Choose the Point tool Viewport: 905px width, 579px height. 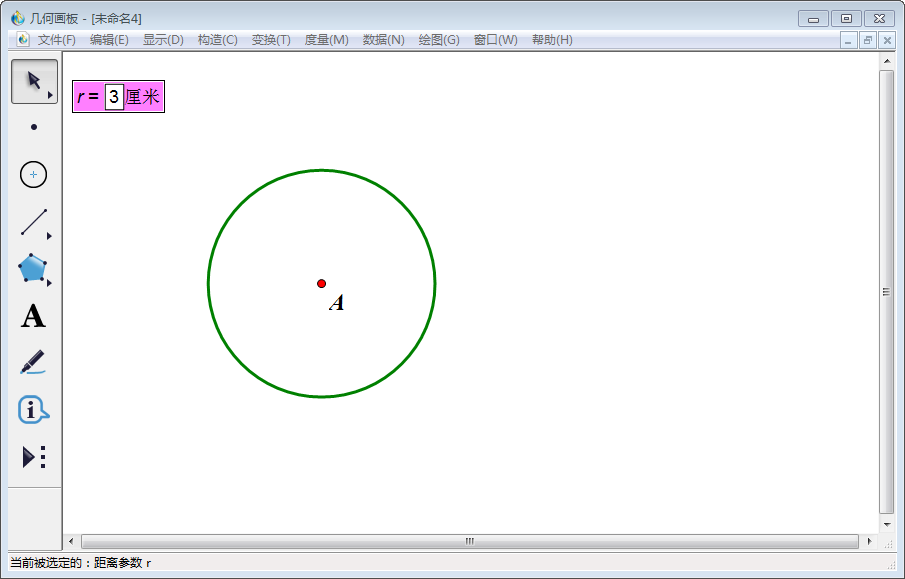[x=34, y=127]
